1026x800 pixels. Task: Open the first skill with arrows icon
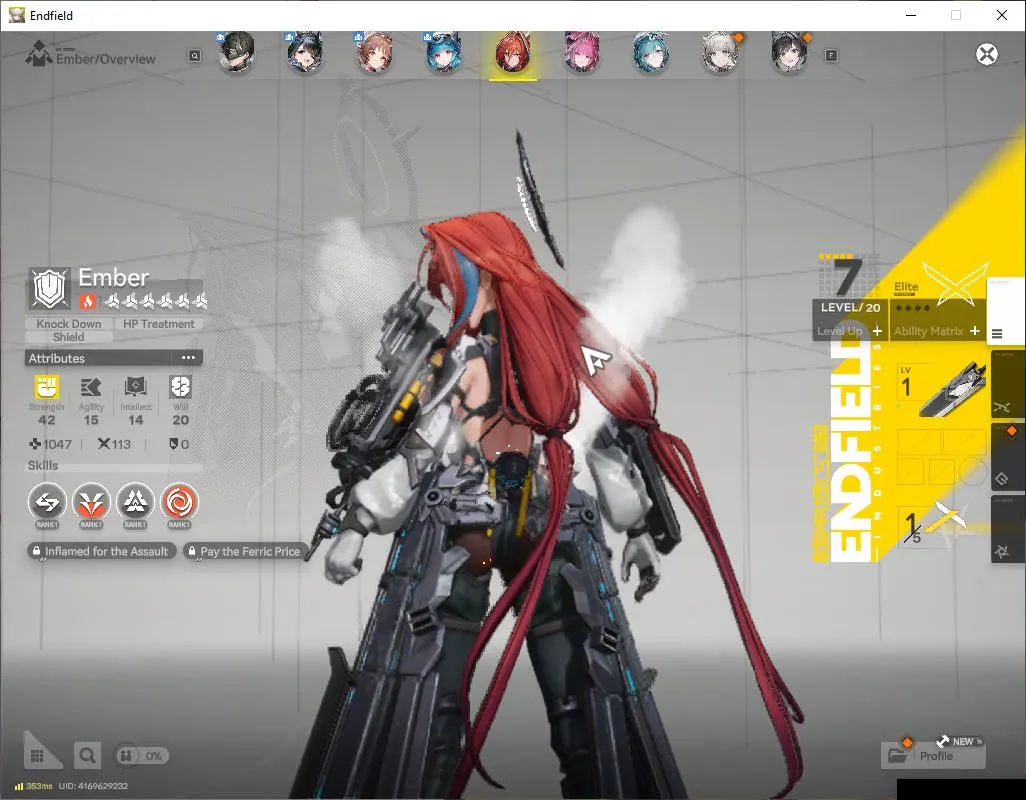pyautogui.click(x=47, y=502)
